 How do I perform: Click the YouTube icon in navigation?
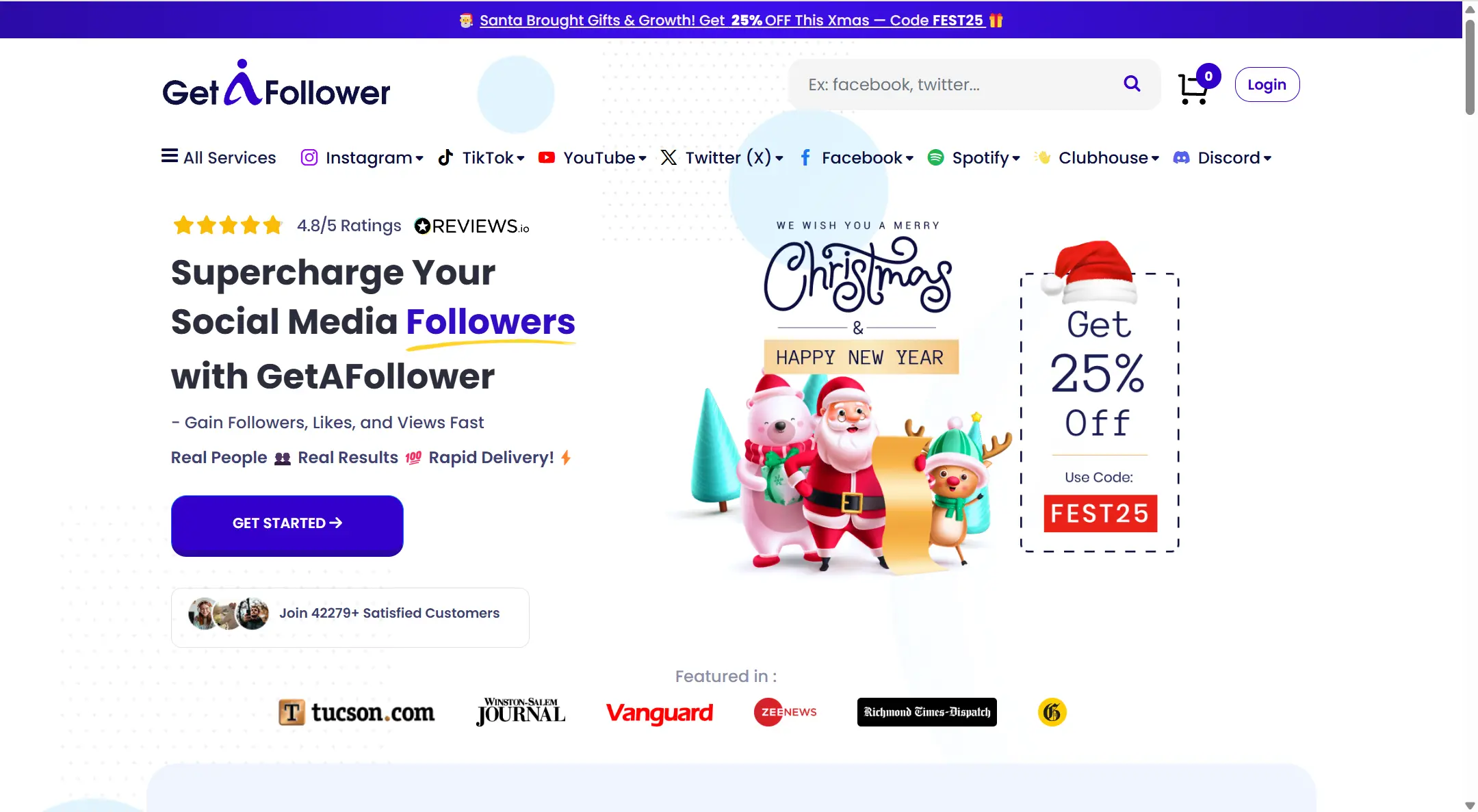(x=546, y=158)
